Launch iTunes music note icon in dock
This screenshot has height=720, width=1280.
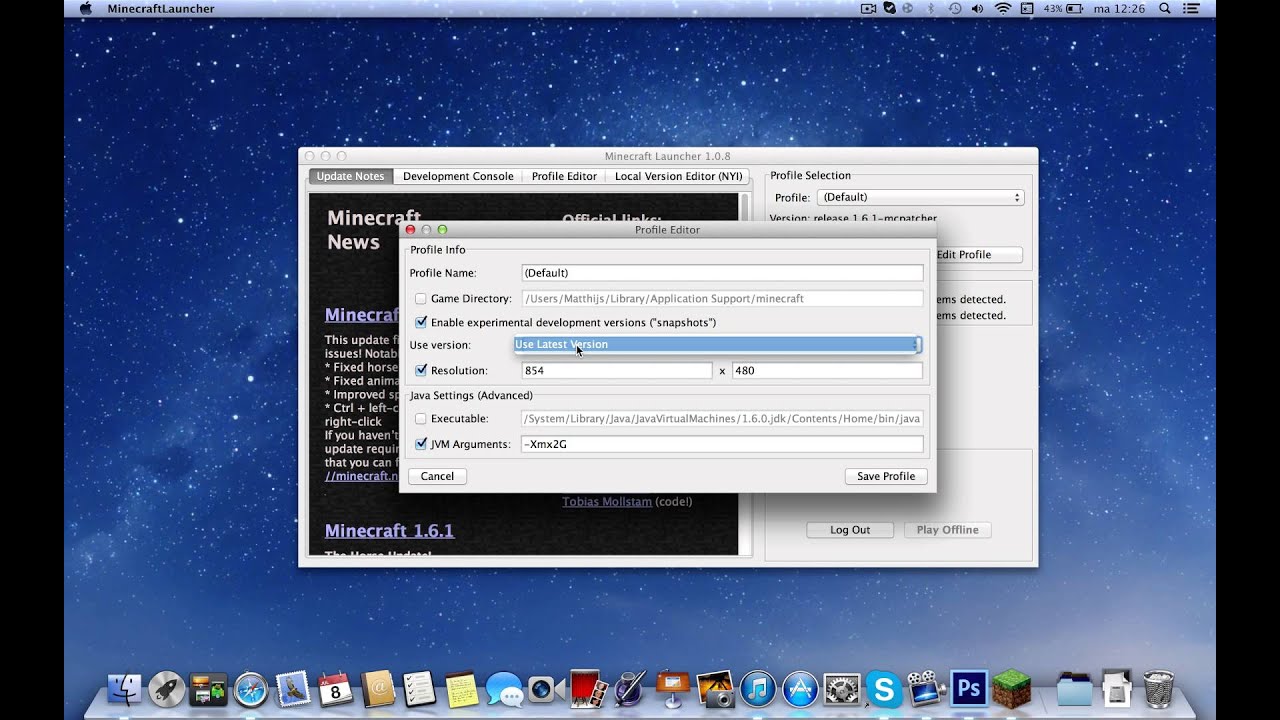pos(757,688)
